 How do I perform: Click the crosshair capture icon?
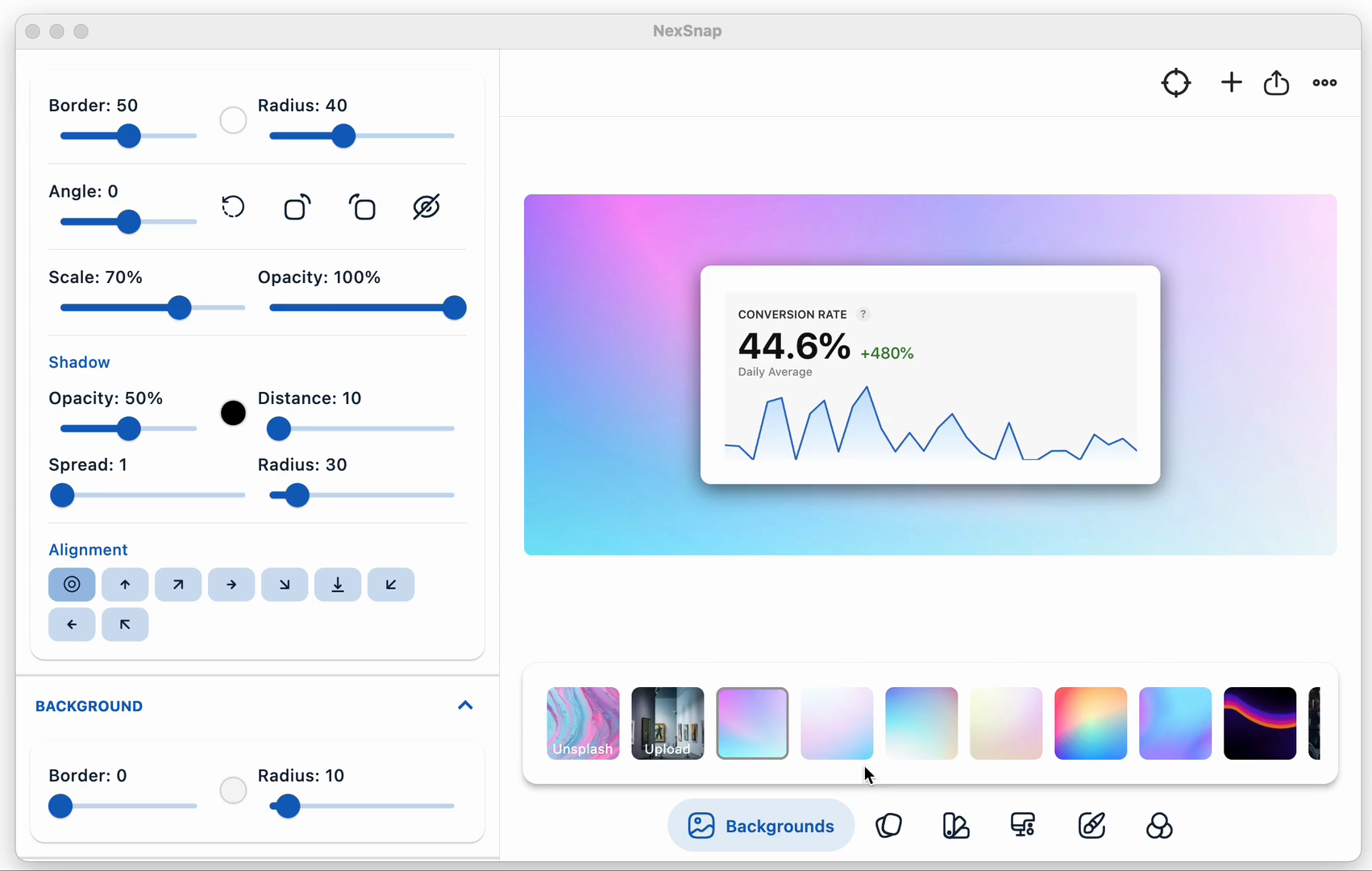1176,82
